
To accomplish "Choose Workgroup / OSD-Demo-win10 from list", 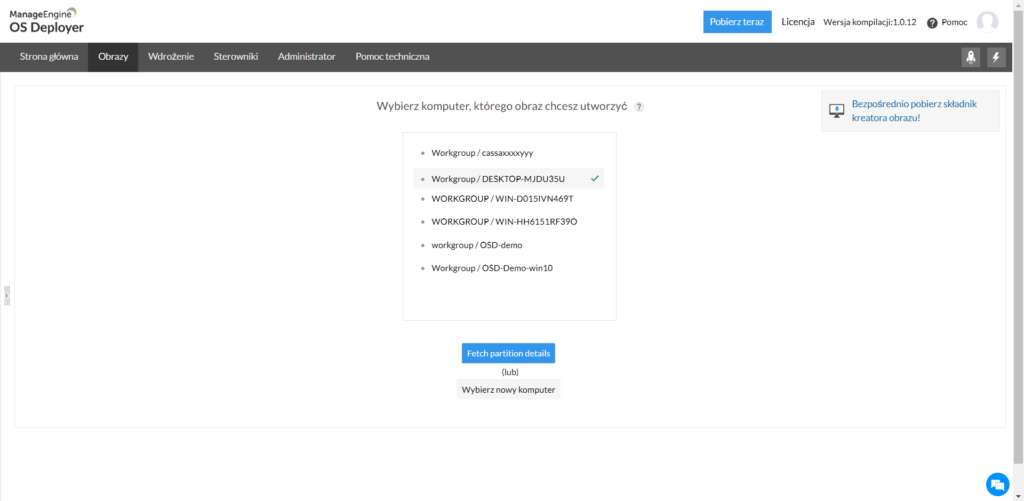I will click(491, 268).
